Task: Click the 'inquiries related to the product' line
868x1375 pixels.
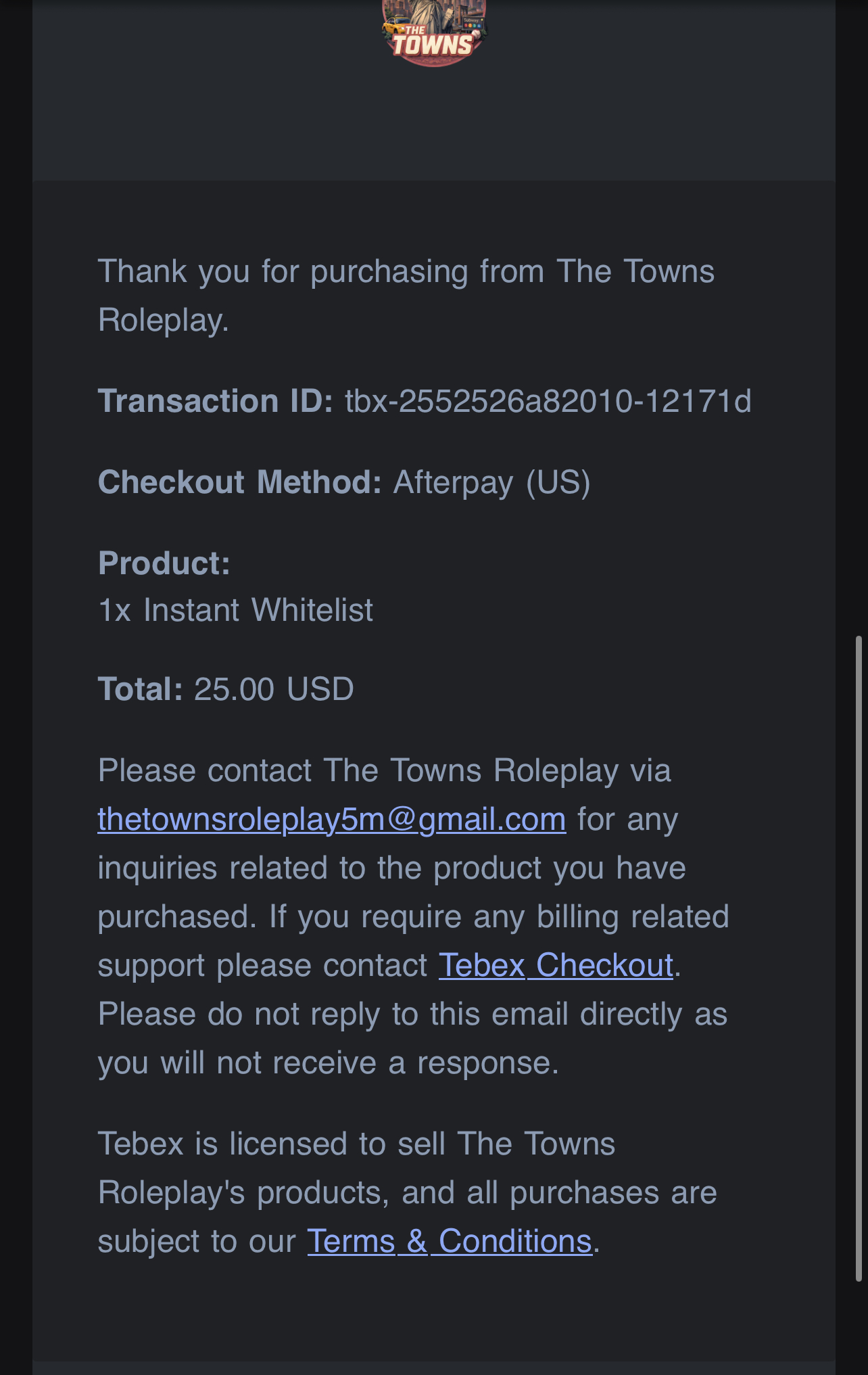Action: (x=391, y=868)
